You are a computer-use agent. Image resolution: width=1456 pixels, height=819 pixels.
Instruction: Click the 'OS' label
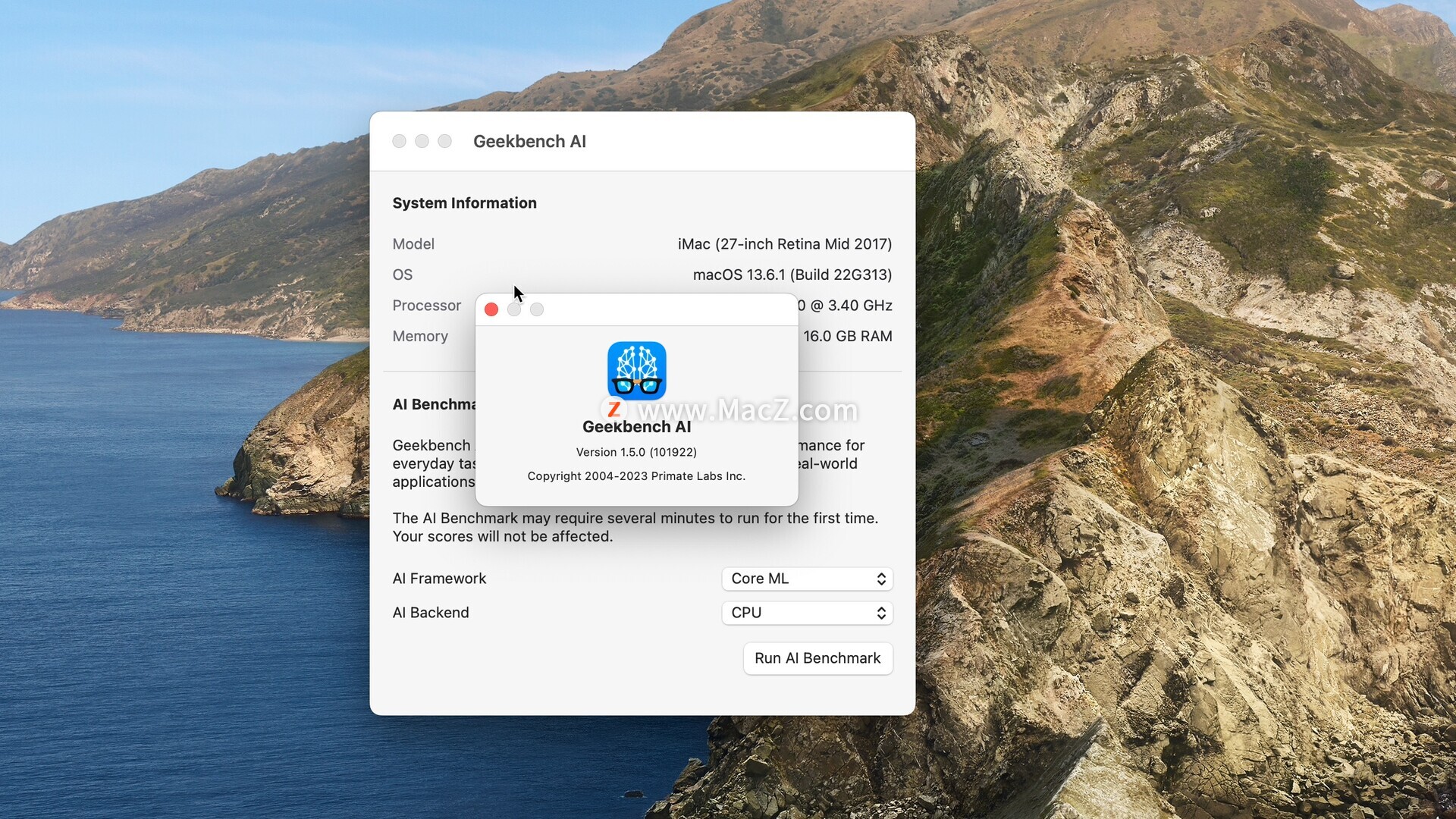403,275
